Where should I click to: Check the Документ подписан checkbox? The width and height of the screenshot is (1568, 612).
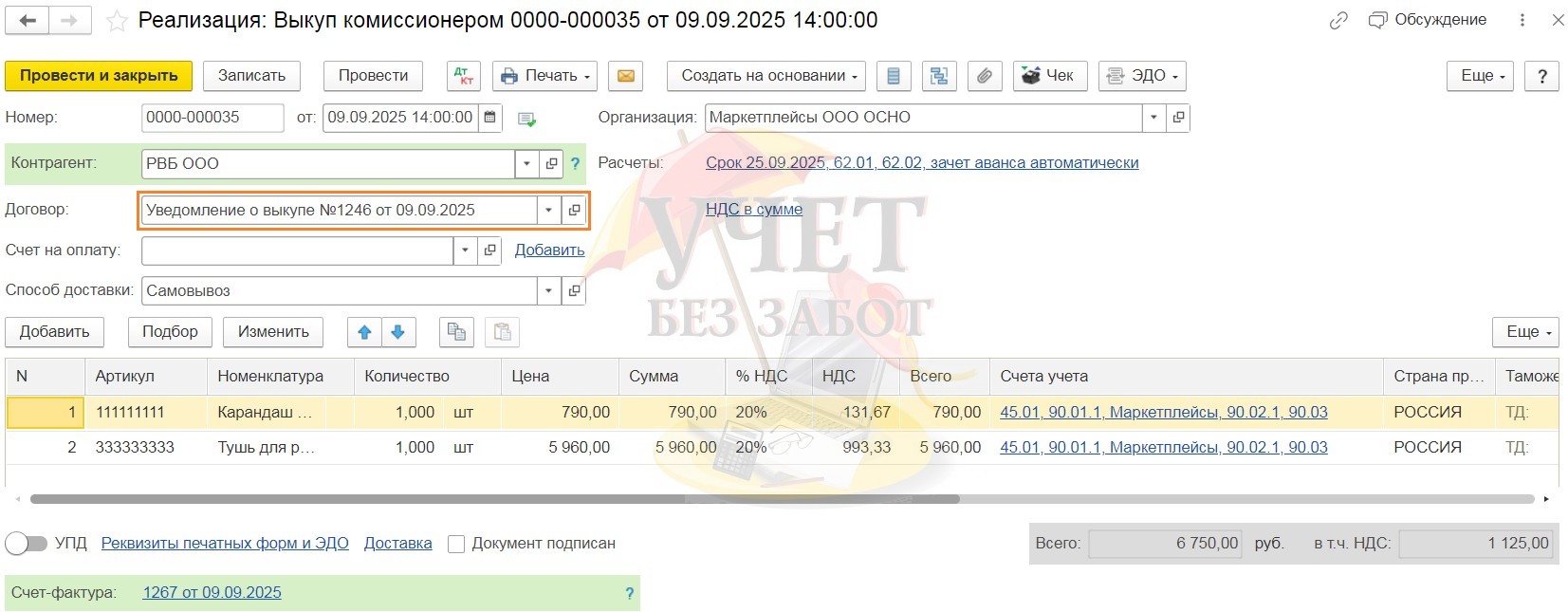point(456,544)
